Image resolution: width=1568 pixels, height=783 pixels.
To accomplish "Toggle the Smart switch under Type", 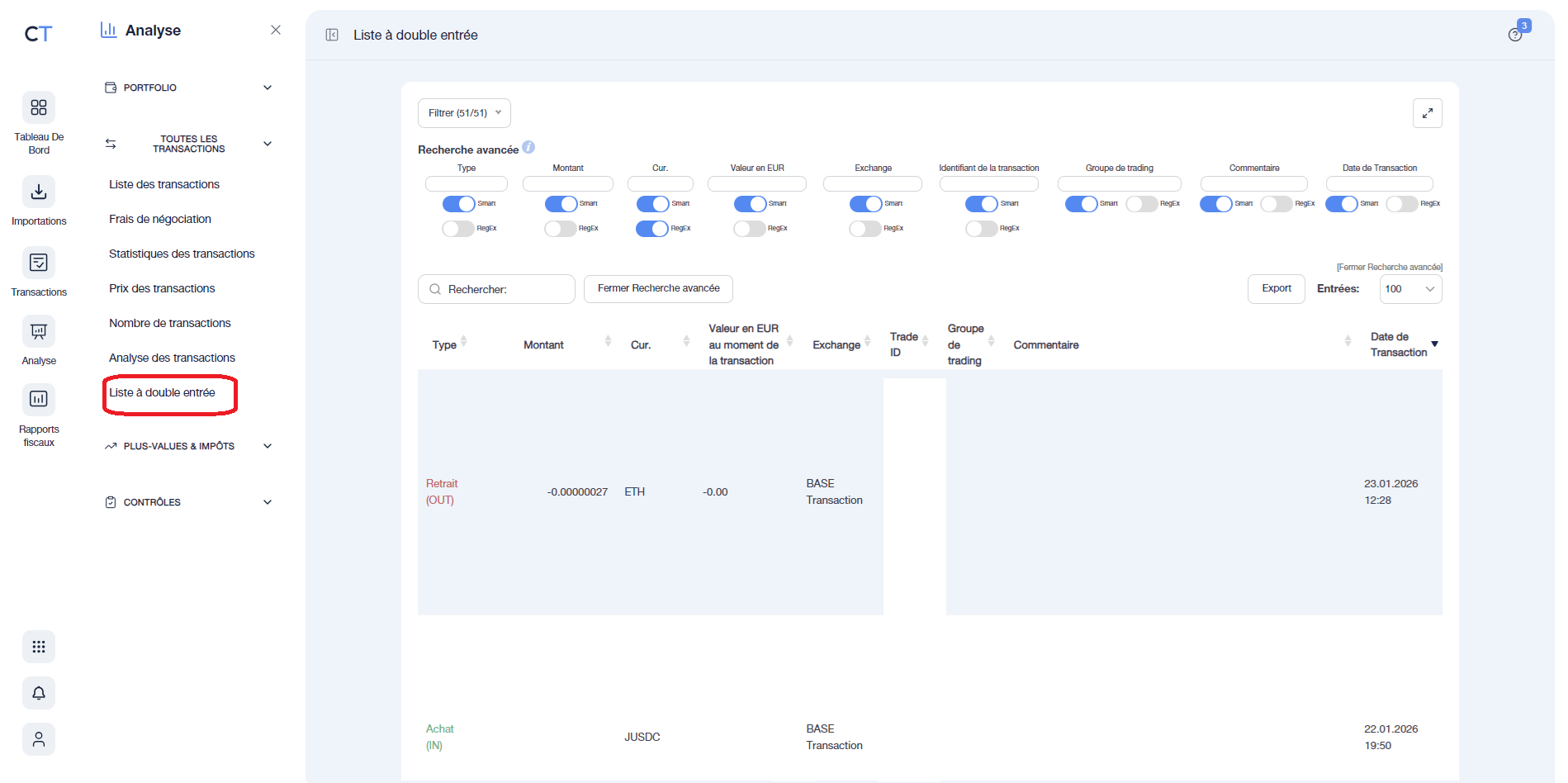I will [458, 204].
